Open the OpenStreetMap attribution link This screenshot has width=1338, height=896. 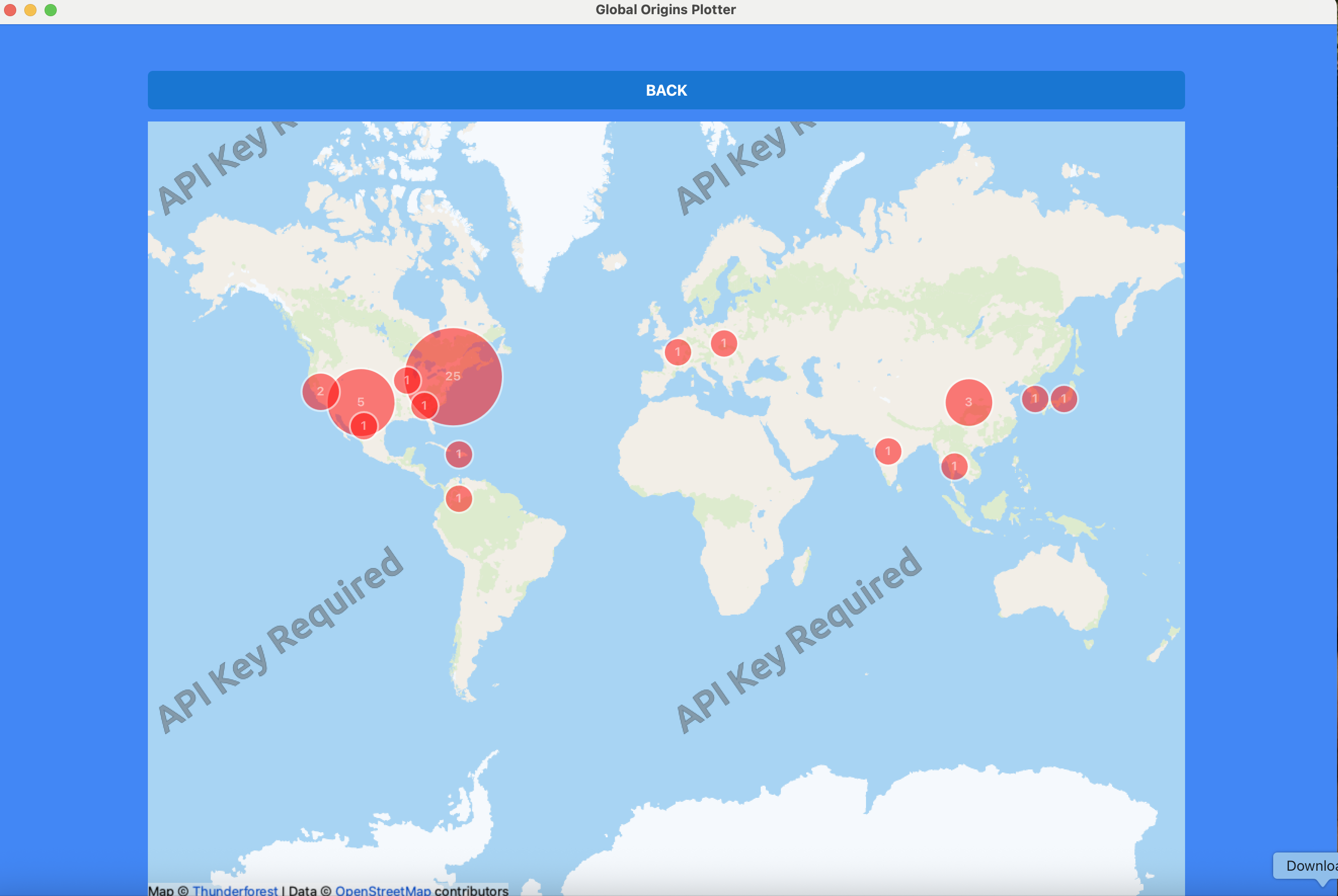click(383, 890)
